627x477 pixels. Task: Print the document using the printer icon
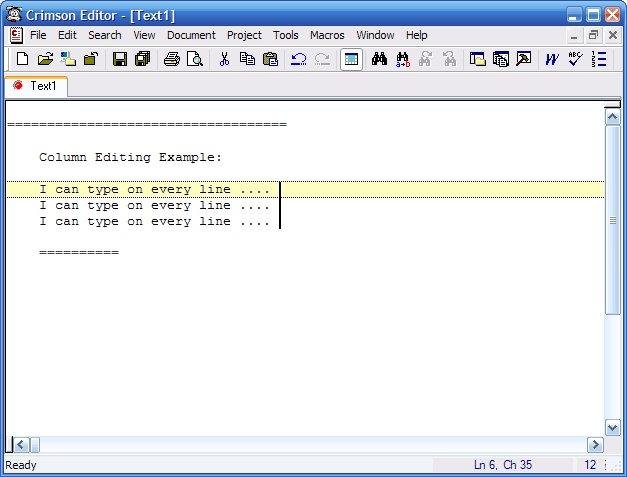pos(172,59)
